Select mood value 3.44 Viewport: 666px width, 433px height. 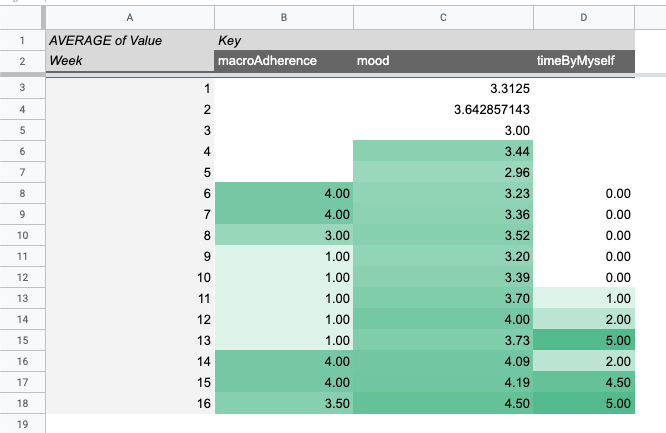[x=443, y=151]
